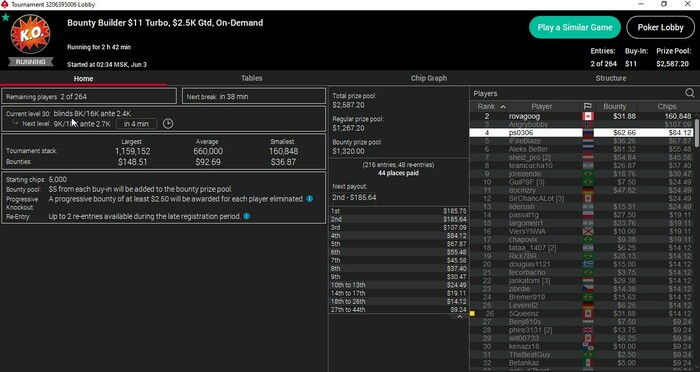Click Play a Similar Game button

575,27
